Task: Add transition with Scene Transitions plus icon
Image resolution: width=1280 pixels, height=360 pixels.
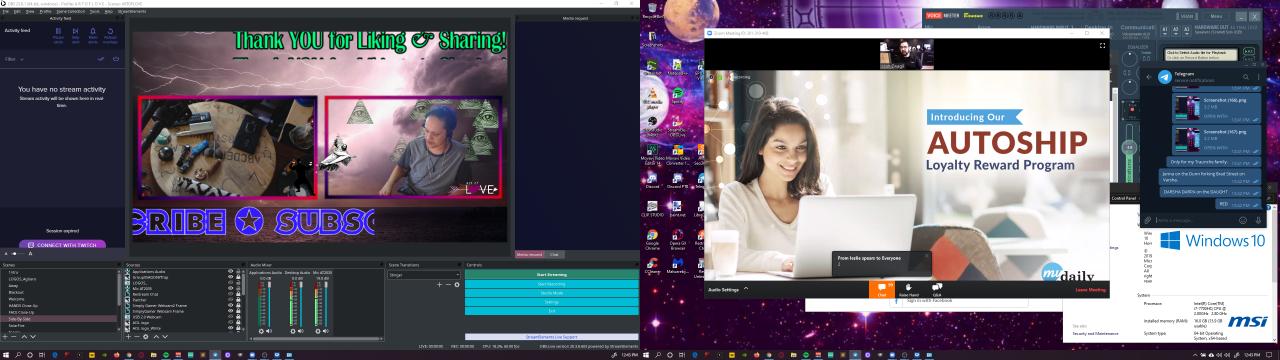Action: pyautogui.click(x=439, y=284)
